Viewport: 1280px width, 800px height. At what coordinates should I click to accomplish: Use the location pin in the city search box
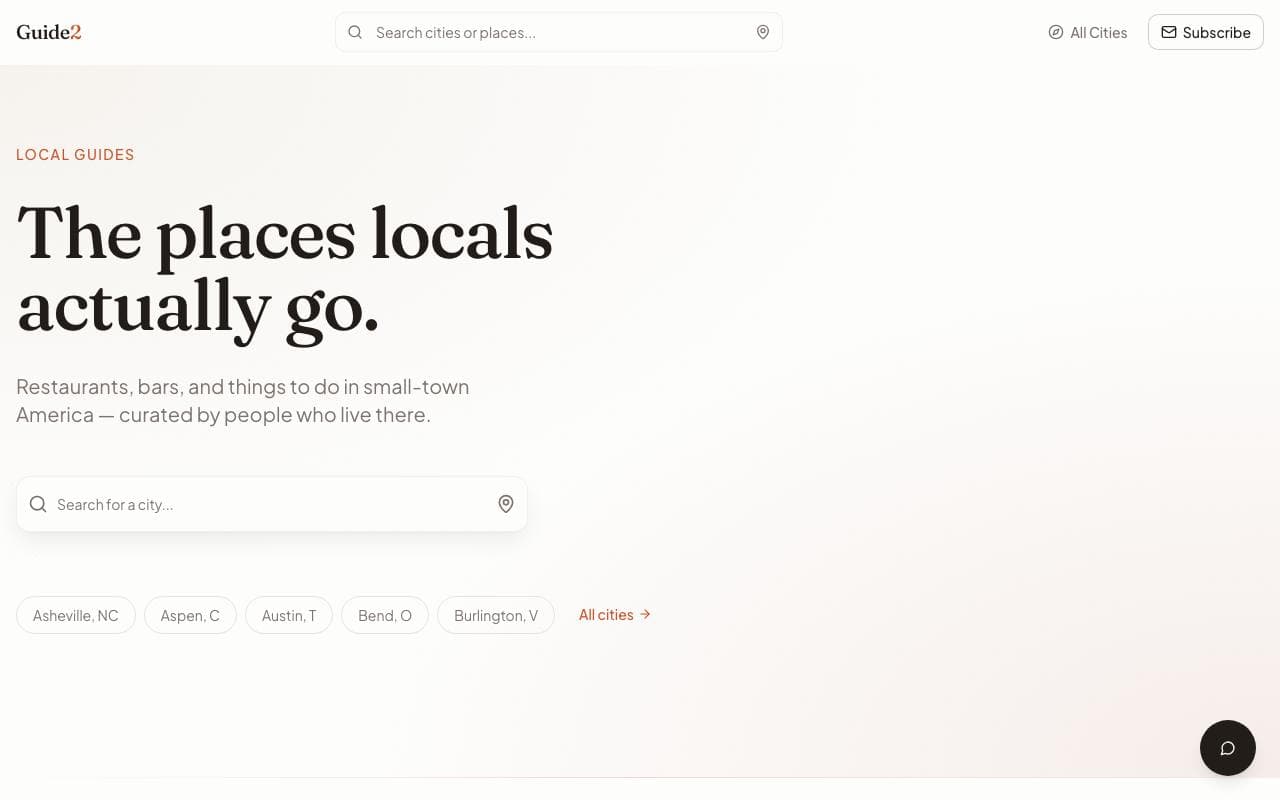pyautogui.click(x=506, y=504)
